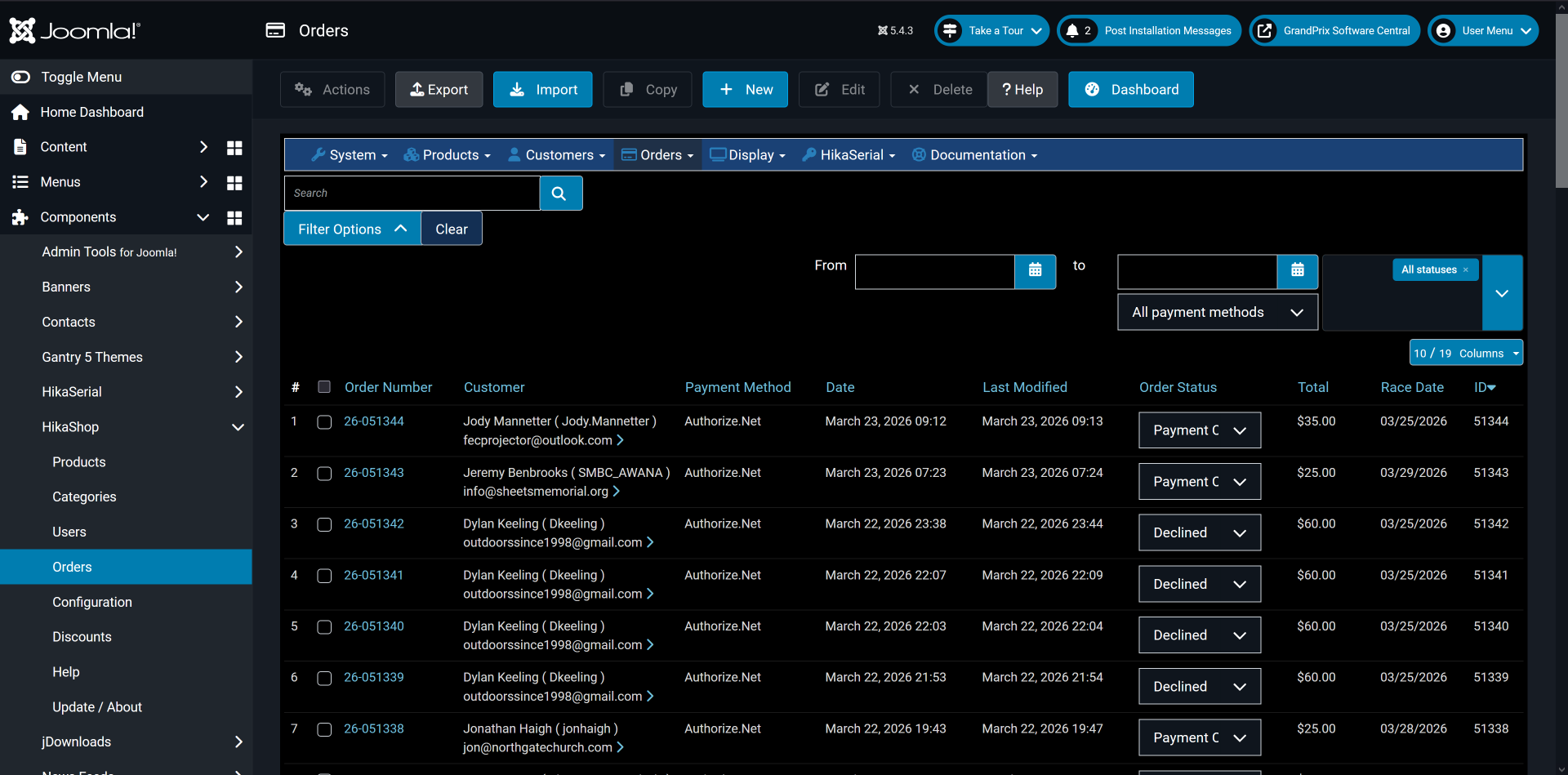Open the Products menu in HikaShop bar
The width and height of the screenshot is (1568, 775).
(448, 155)
